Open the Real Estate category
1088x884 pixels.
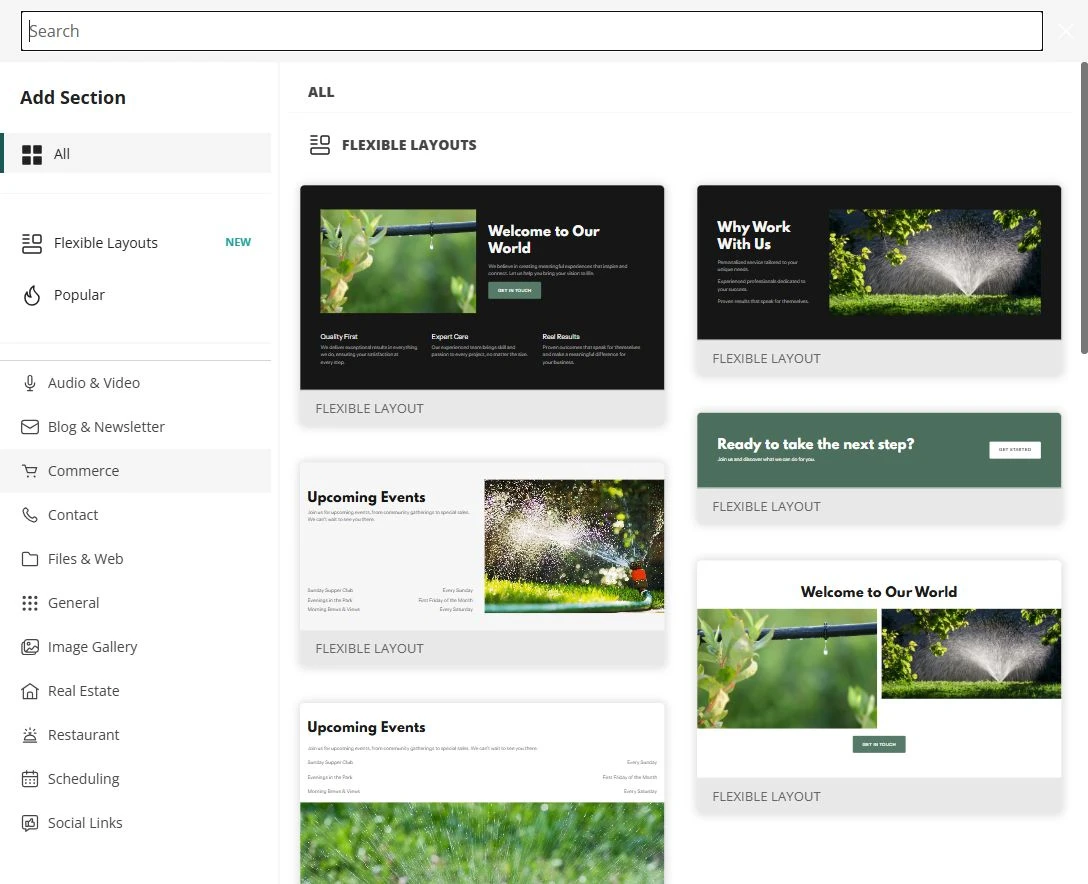(135, 691)
